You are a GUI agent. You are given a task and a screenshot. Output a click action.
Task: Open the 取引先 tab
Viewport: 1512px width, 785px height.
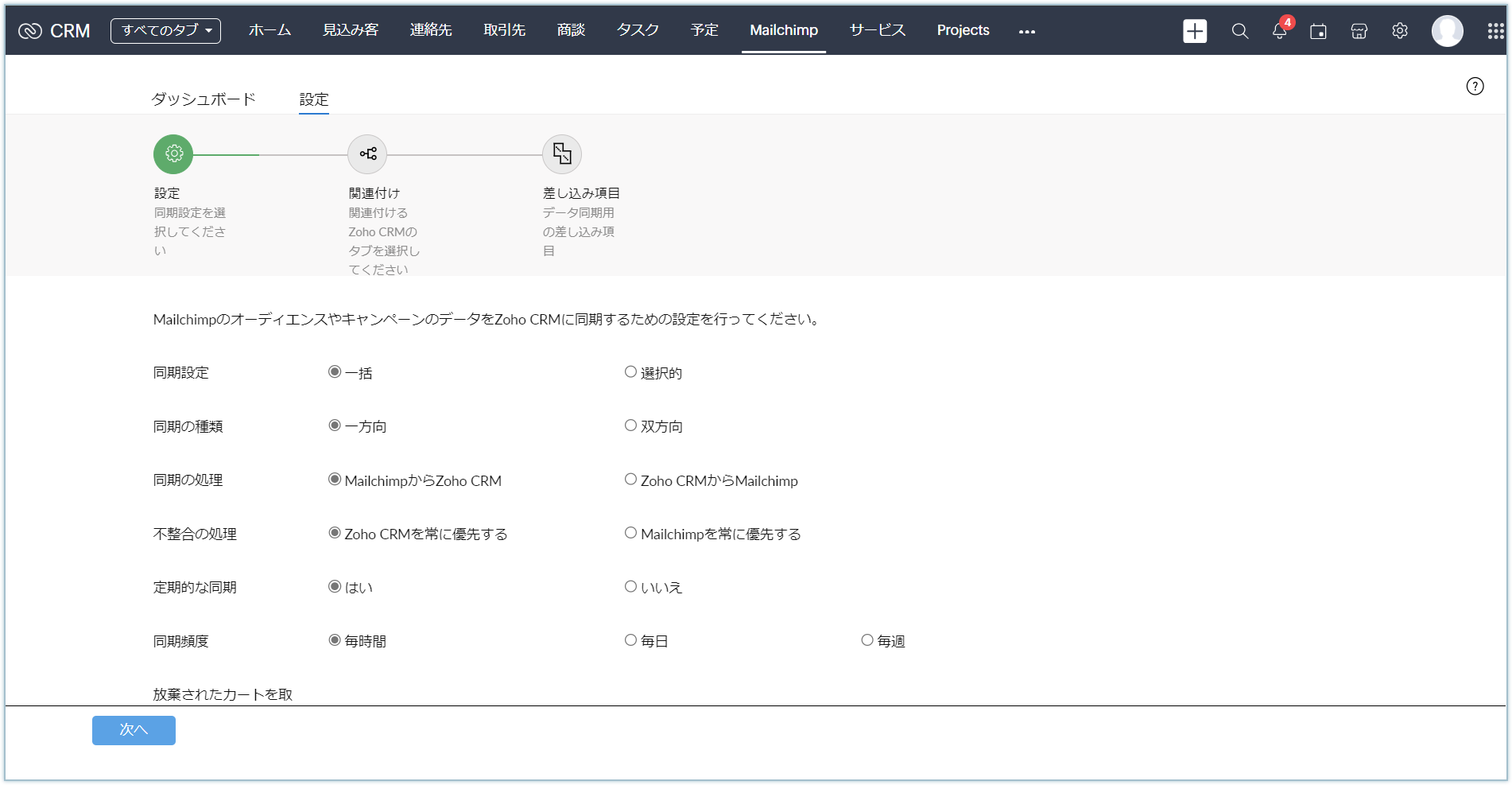click(x=505, y=30)
